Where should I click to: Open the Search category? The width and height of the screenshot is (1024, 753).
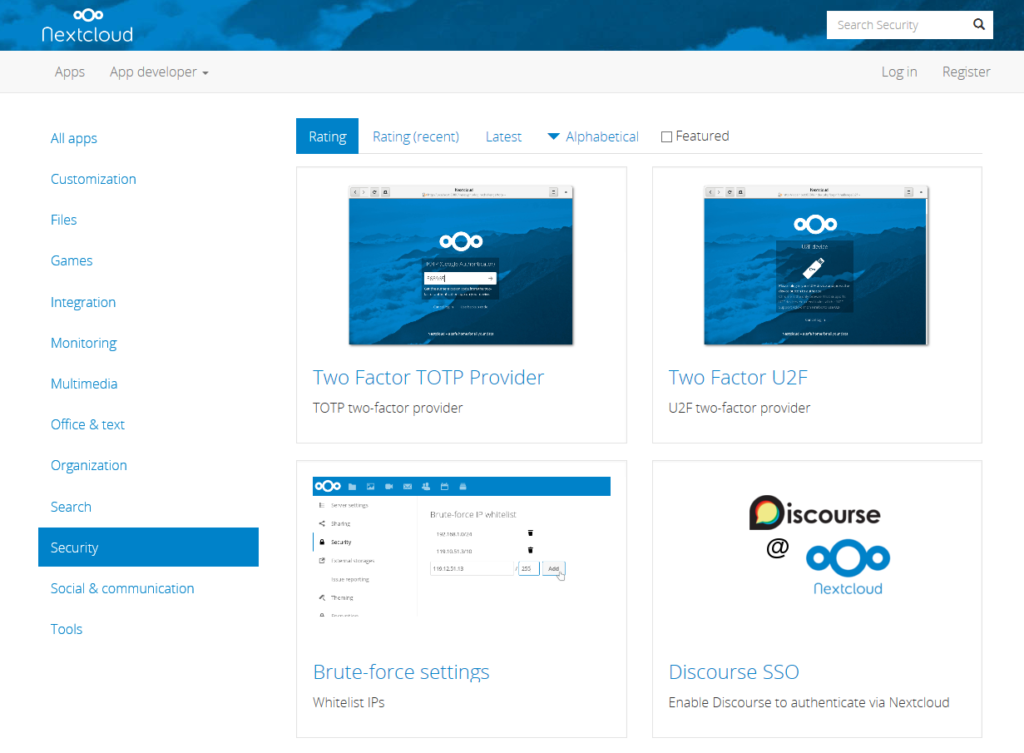point(71,507)
